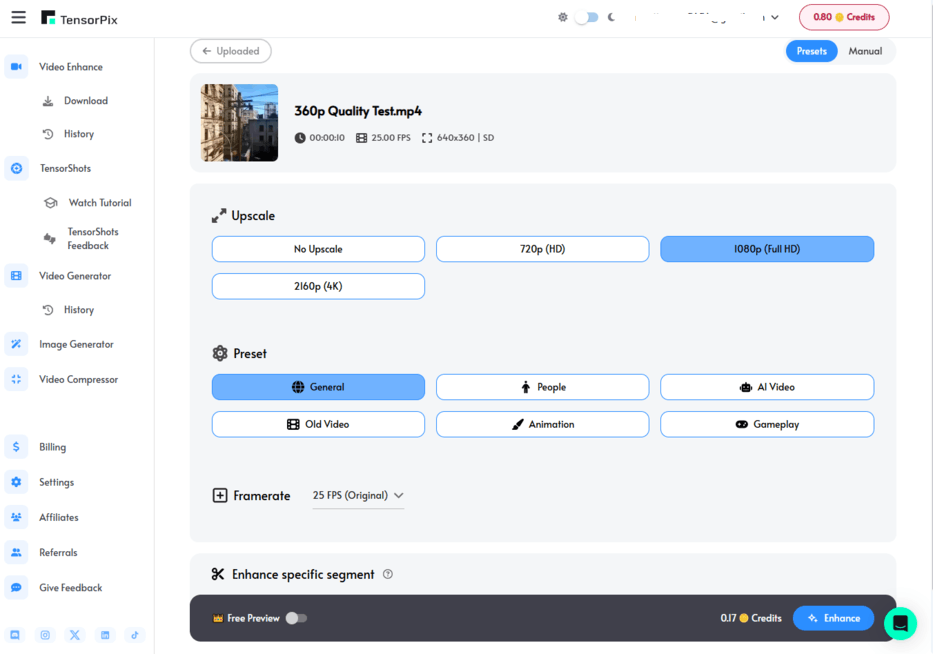Select the 2160p (4K) upscale option
Viewport: 933px width, 654px height.
pyautogui.click(x=318, y=286)
